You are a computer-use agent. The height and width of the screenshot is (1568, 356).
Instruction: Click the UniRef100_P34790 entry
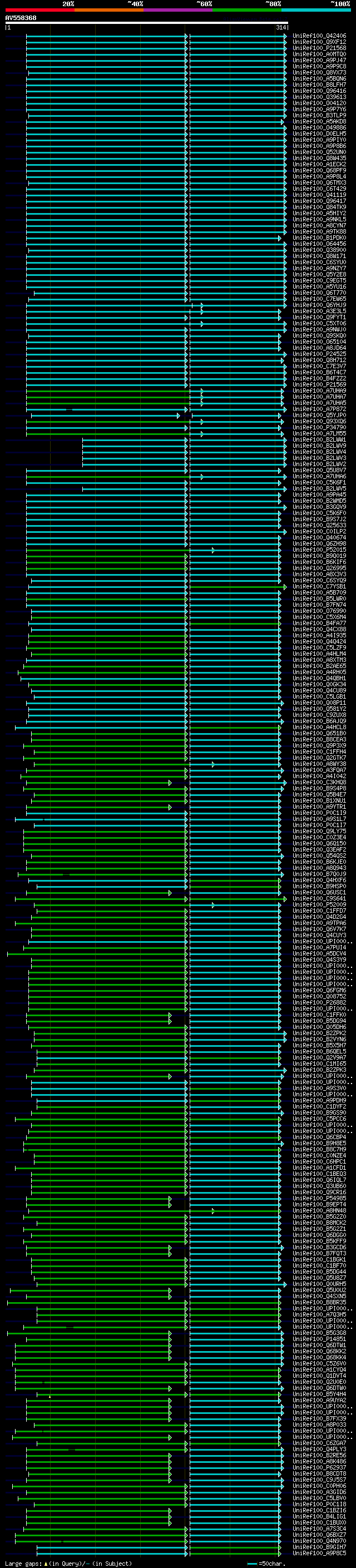319,427
